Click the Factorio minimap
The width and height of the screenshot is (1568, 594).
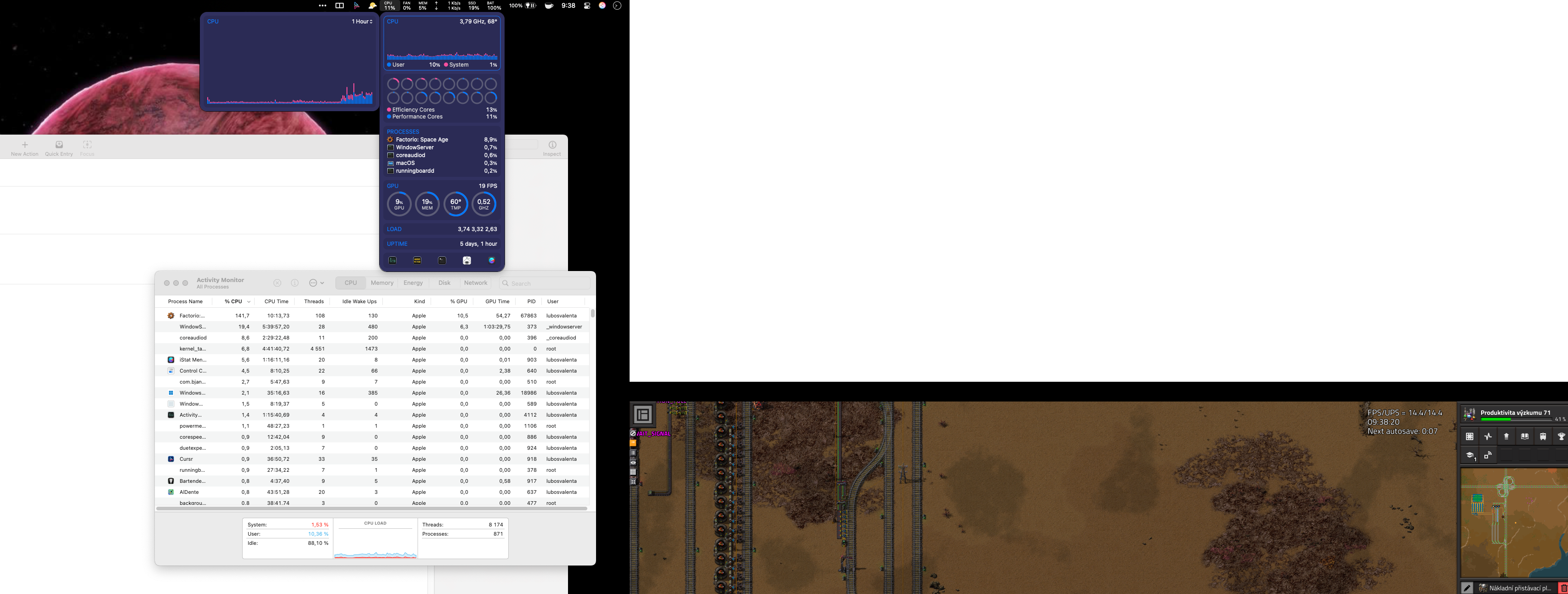coord(1514,523)
